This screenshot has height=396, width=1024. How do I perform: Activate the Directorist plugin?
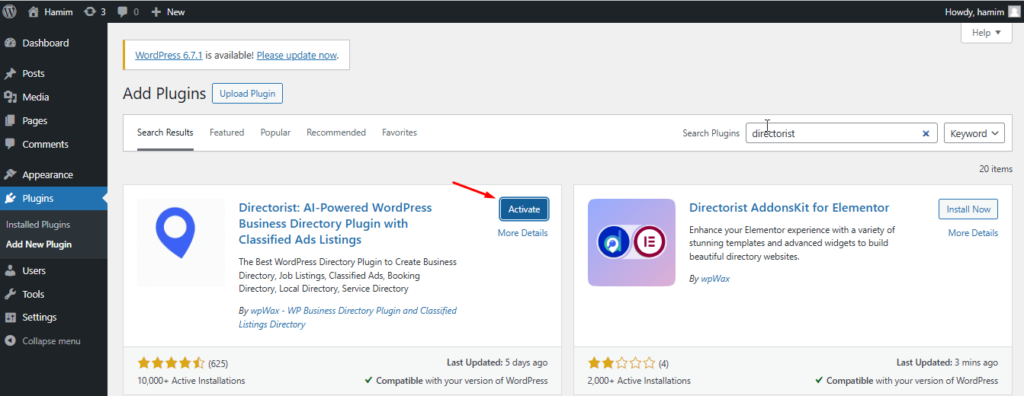(524, 209)
